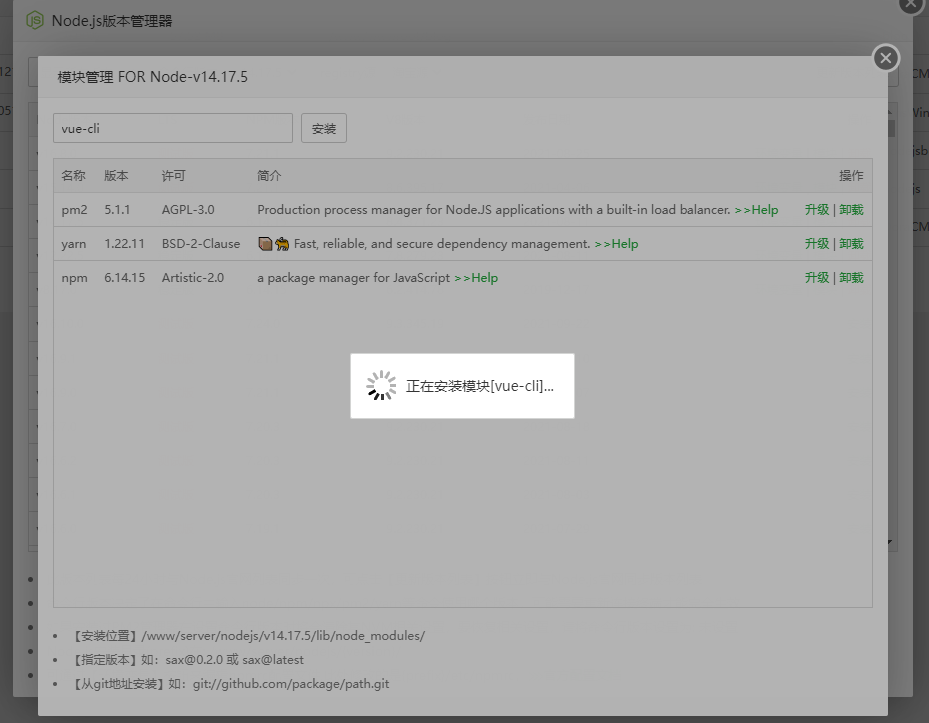The width and height of the screenshot is (929, 723).
Task: Uninstall the yarn module
Action: click(851, 244)
